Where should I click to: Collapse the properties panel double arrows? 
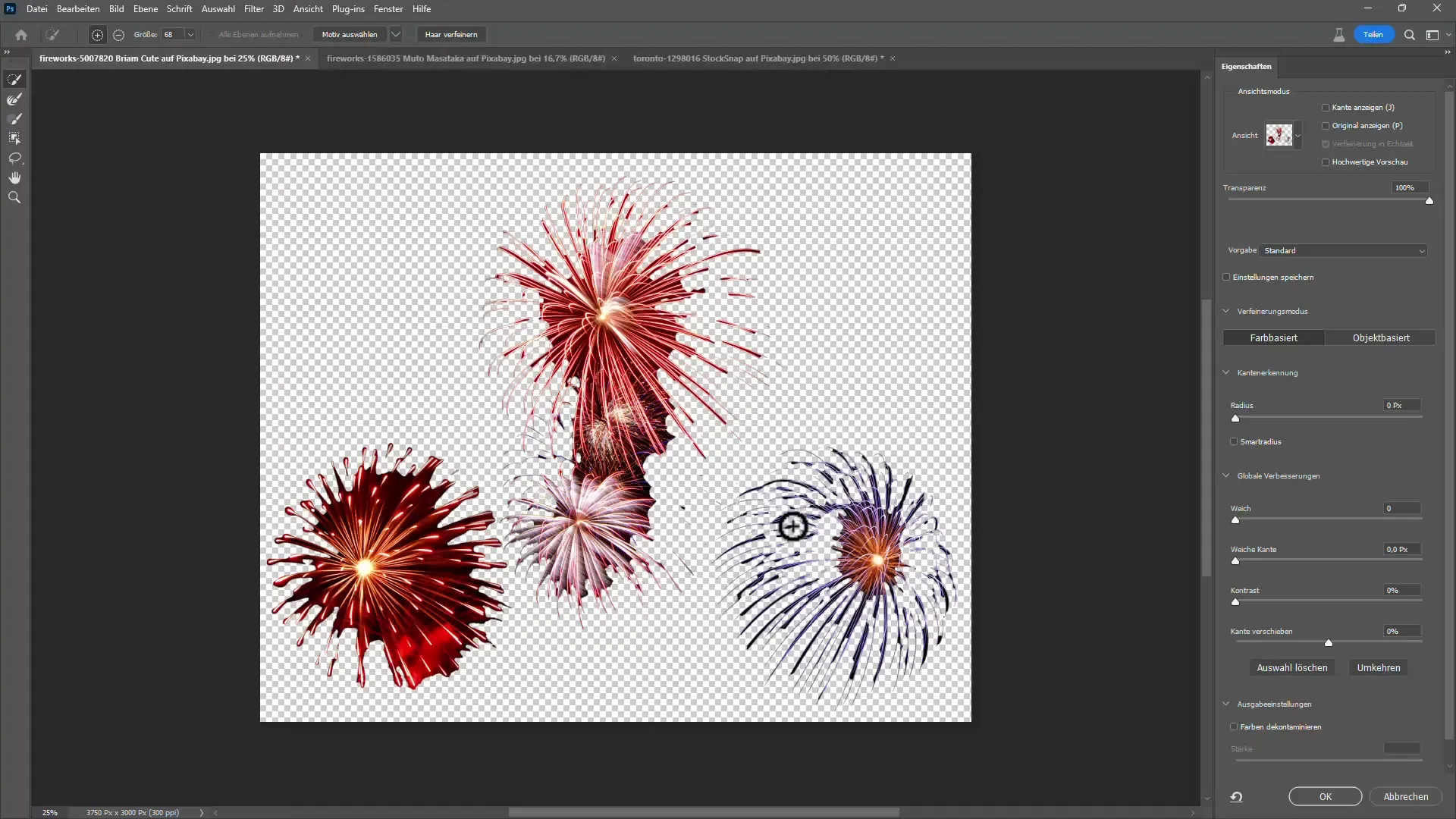pos(1448,52)
